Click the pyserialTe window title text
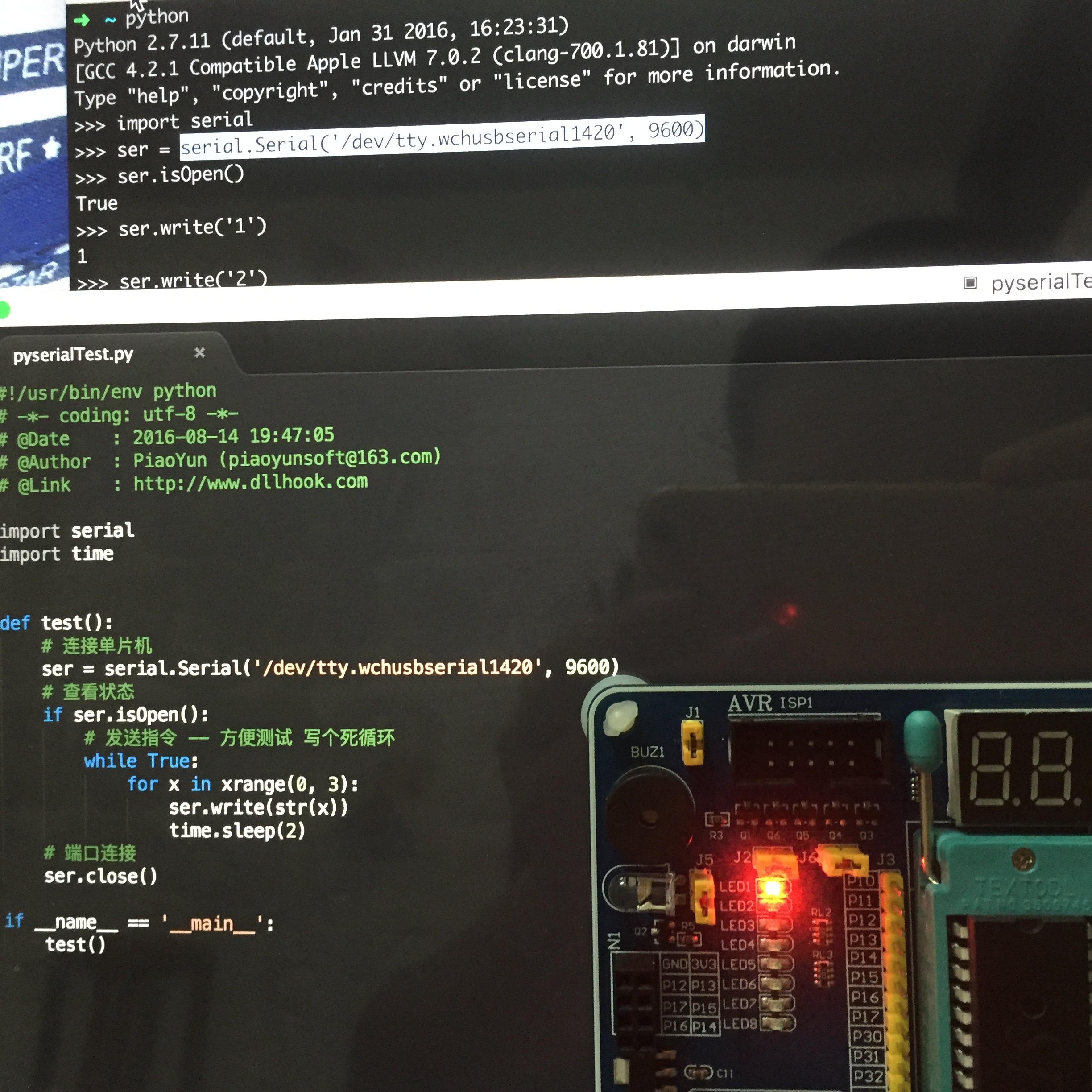This screenshot has height=1092, width=1092. coord(1041,281)
